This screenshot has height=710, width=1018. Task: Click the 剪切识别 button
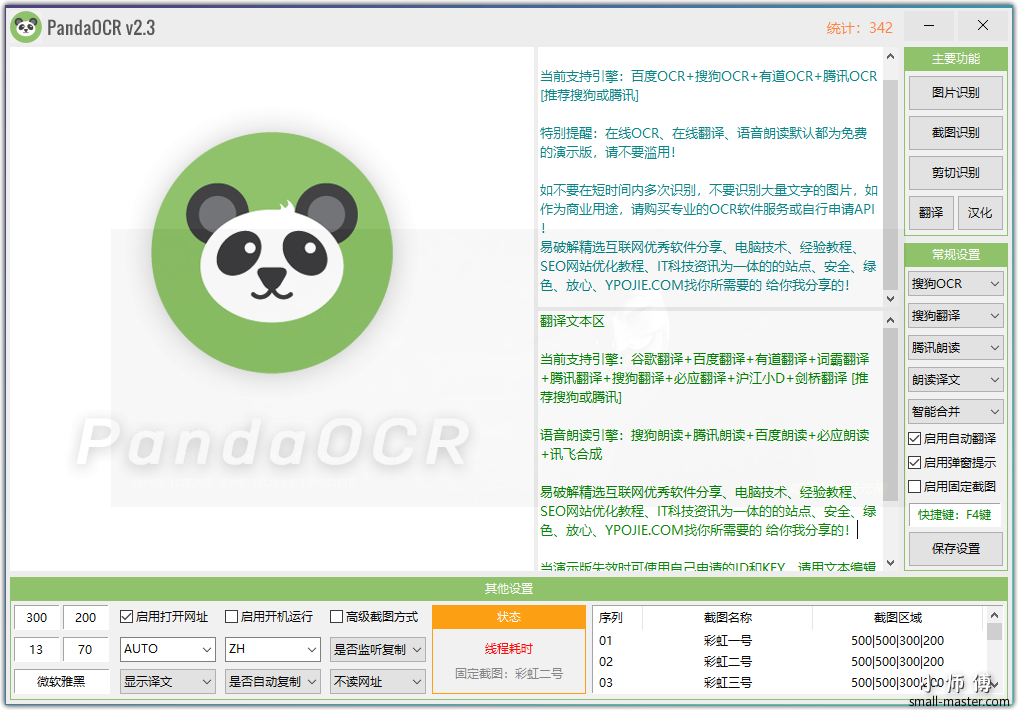[x=955, y=173]
